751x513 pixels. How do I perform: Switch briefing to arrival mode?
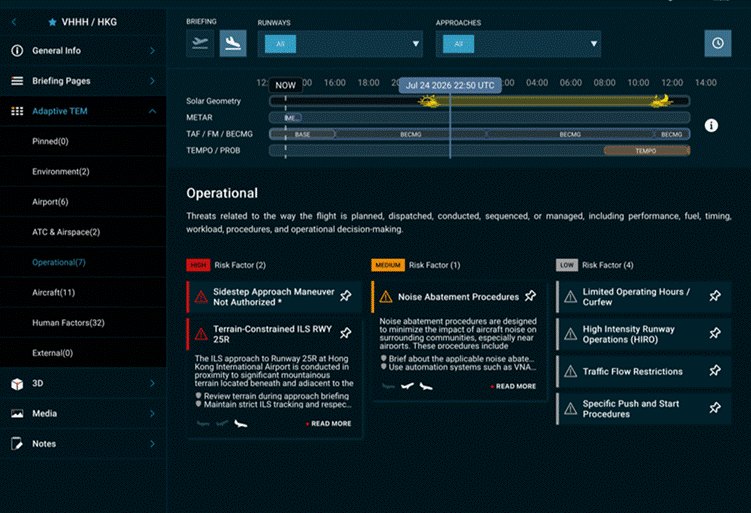tap(233, 43)
